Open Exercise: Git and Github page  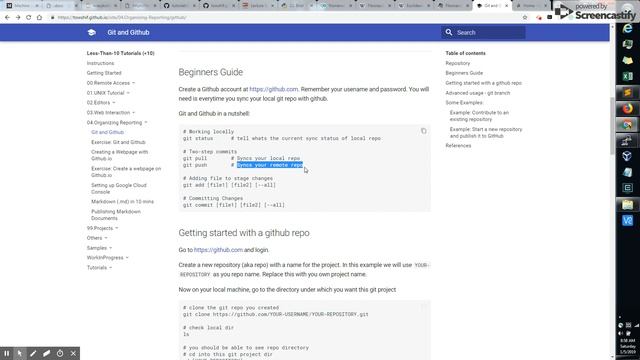[x=118, y=142]
